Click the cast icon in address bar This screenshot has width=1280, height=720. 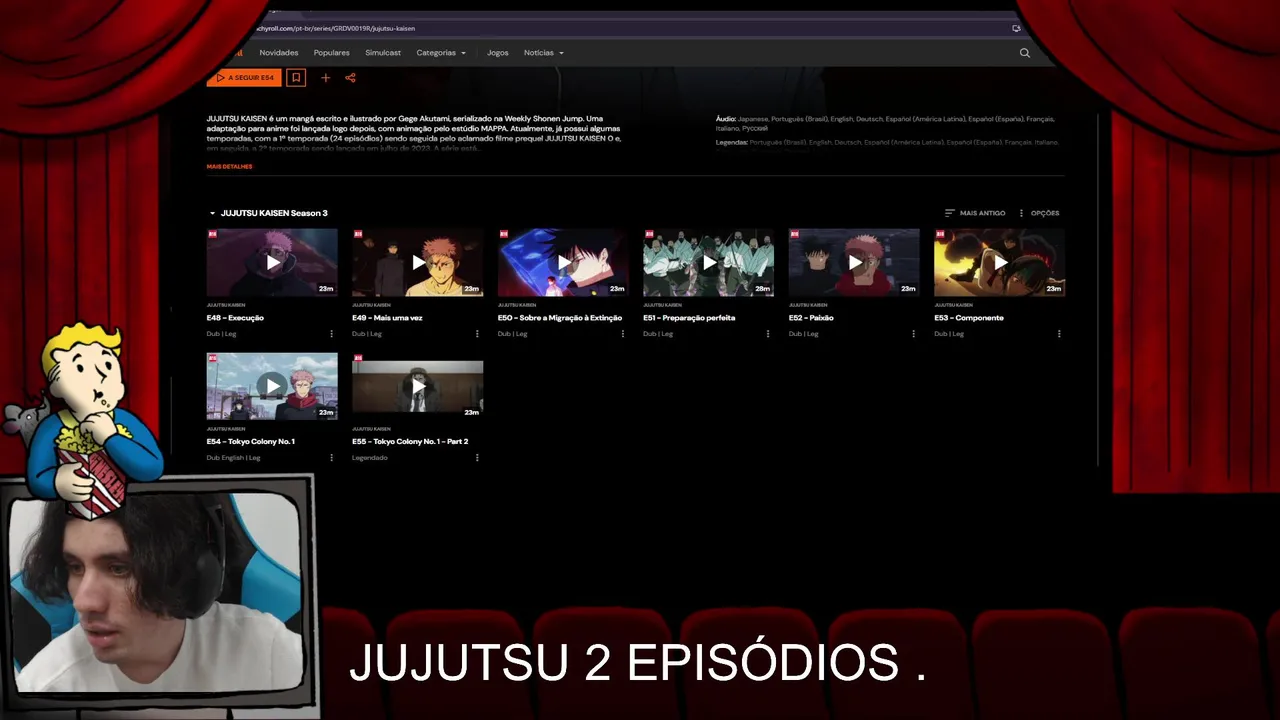click(1016, 28)
